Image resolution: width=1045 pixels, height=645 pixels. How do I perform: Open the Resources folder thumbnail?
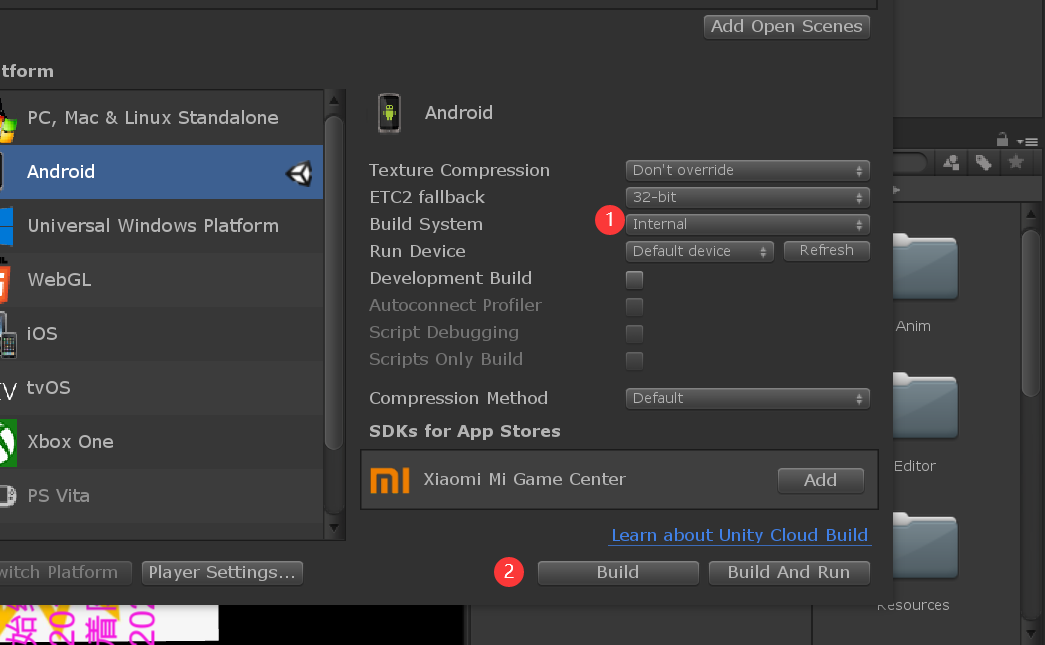[x=925, y=547]
